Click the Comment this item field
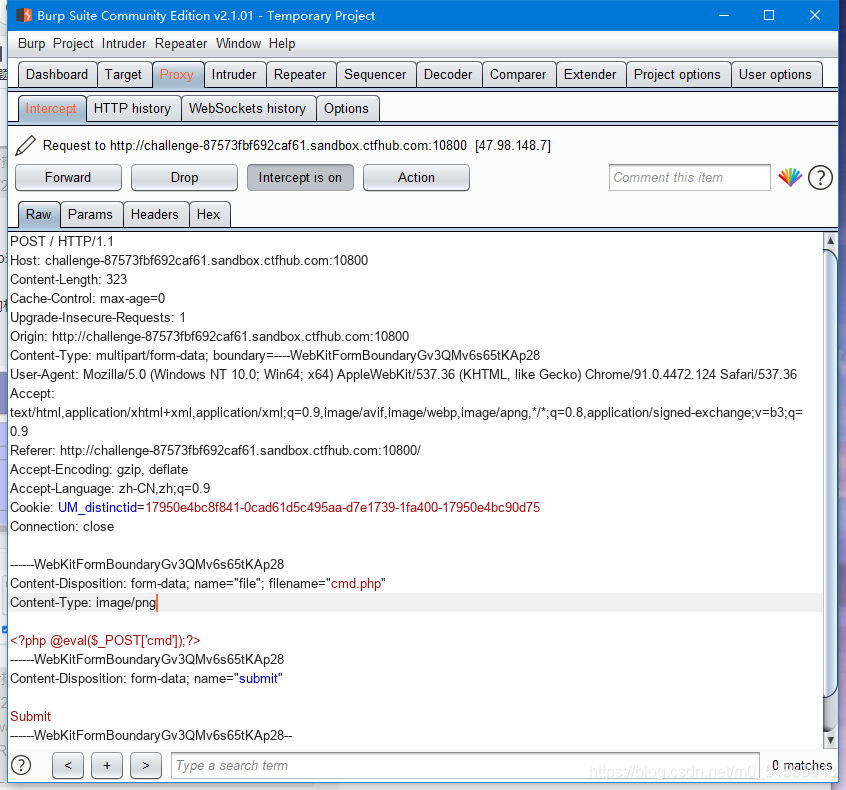This screenshot has height=790, width=846. click(x=690, y=178)
